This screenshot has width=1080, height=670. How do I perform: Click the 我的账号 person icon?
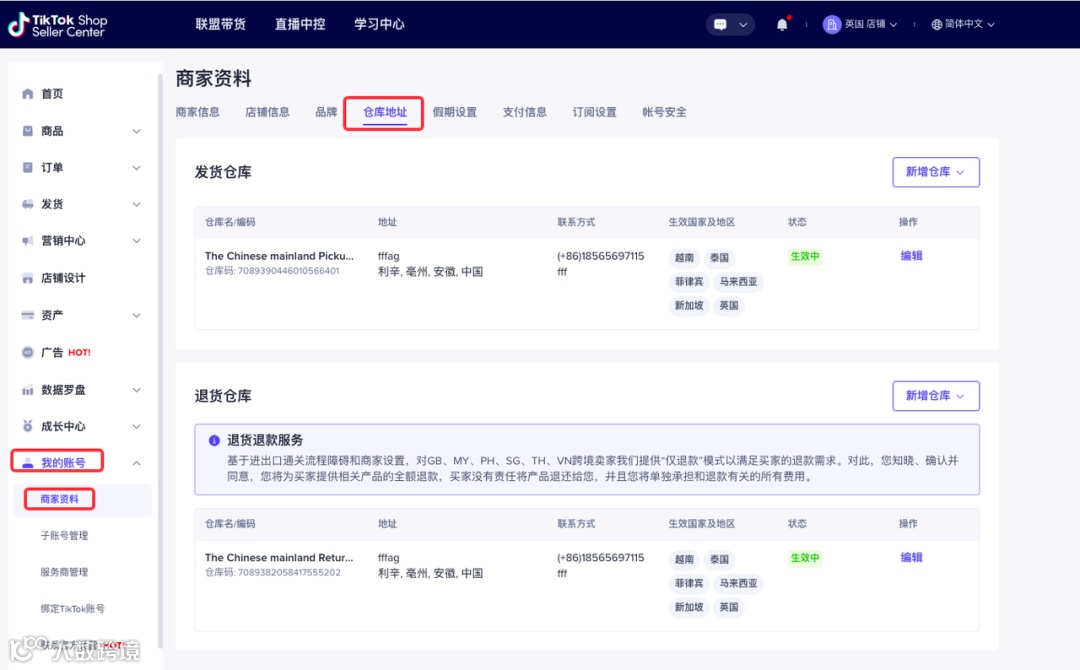click(28, 463)
